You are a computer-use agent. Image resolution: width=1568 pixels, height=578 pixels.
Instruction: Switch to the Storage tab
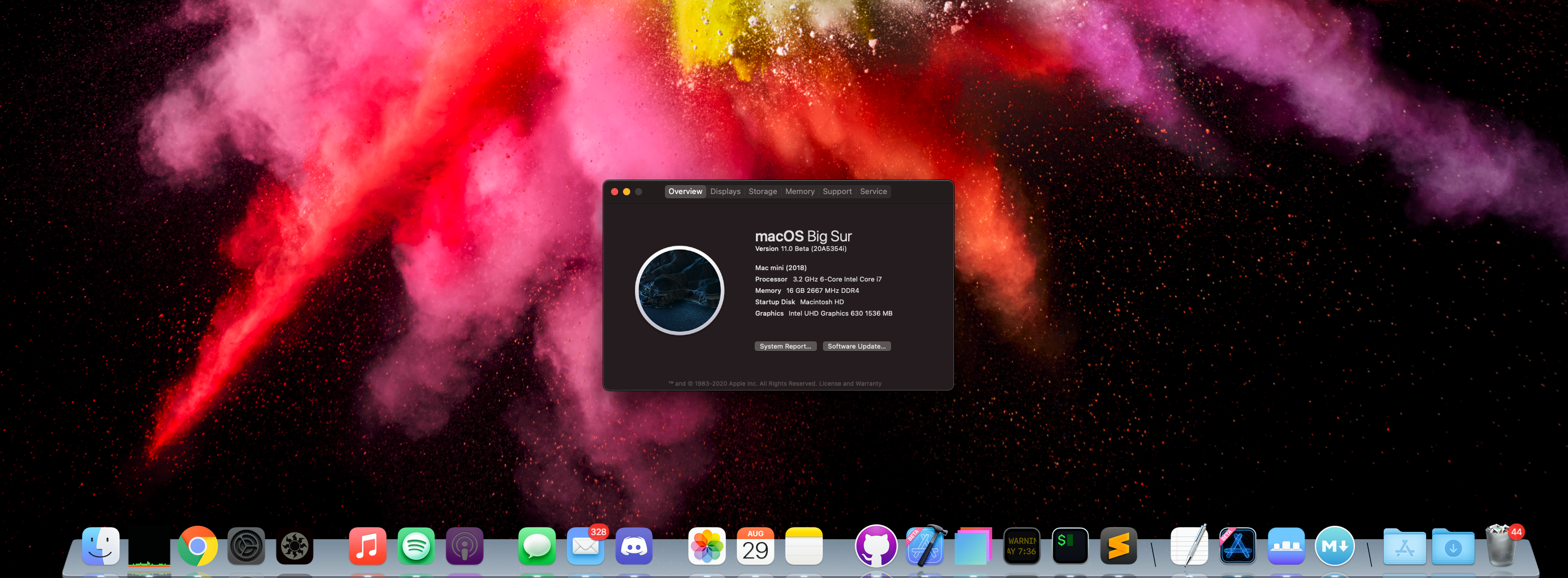pyautogui.click(x=762, y=191)
